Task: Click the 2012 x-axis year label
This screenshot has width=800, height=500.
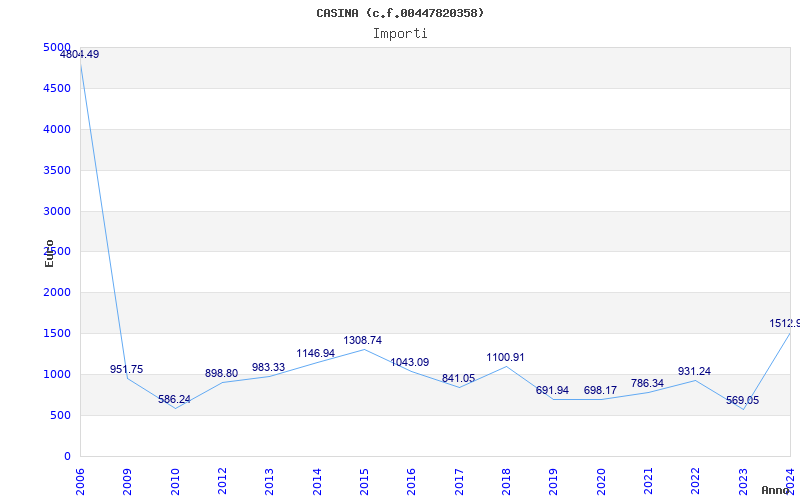Action: pos(222,482)
